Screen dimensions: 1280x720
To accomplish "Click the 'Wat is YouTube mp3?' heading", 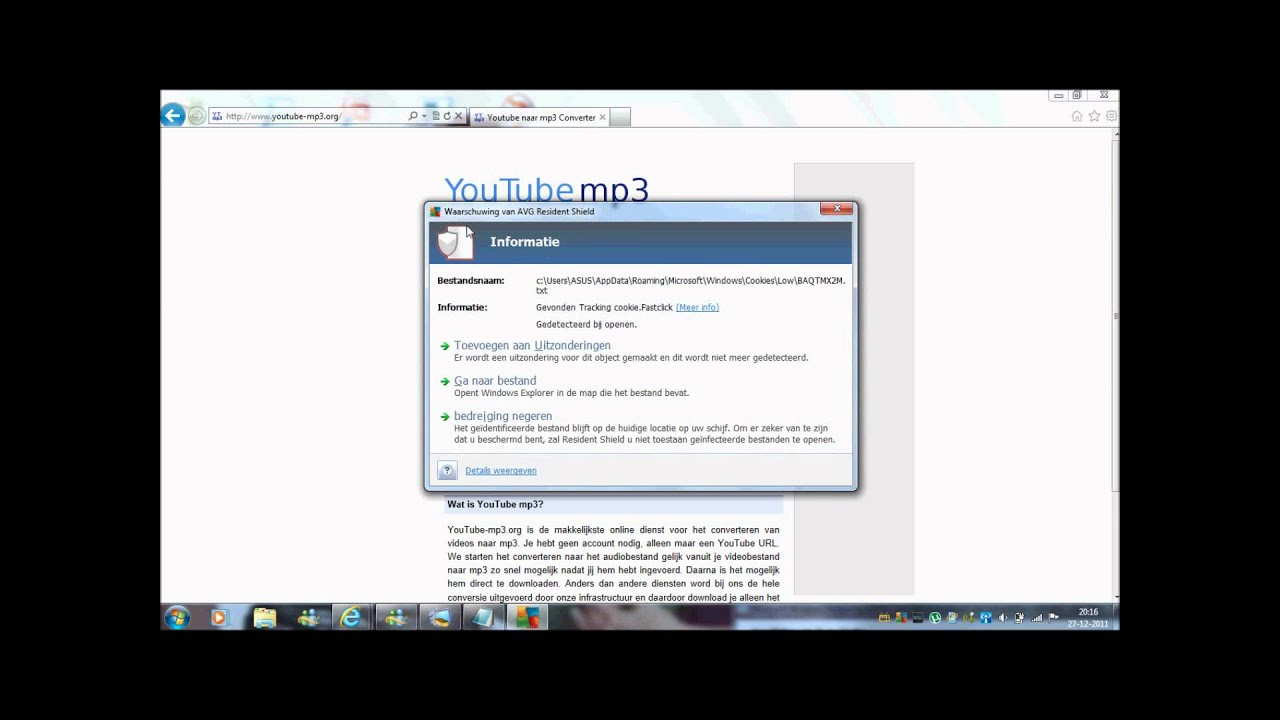I will (495, 504).
